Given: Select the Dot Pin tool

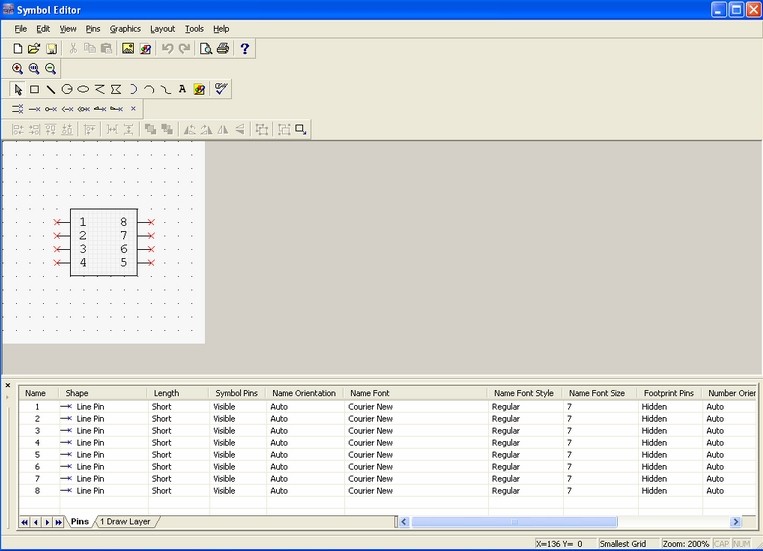Looking at the screenshot, I should pos(51,109).
